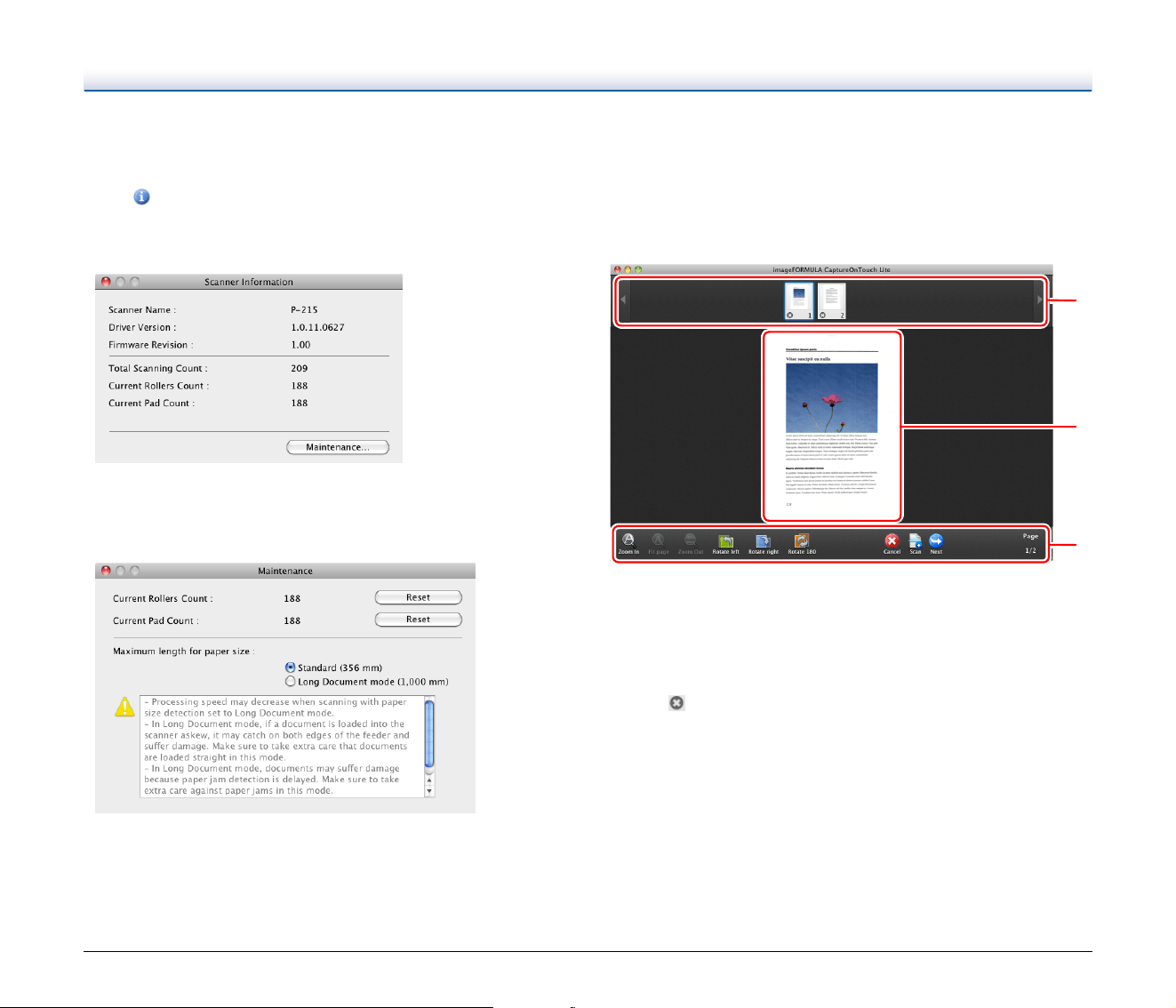1176x1008 pixels.
Task: Click the Scanner Name value P-215
Action: (x=304, y=310)
